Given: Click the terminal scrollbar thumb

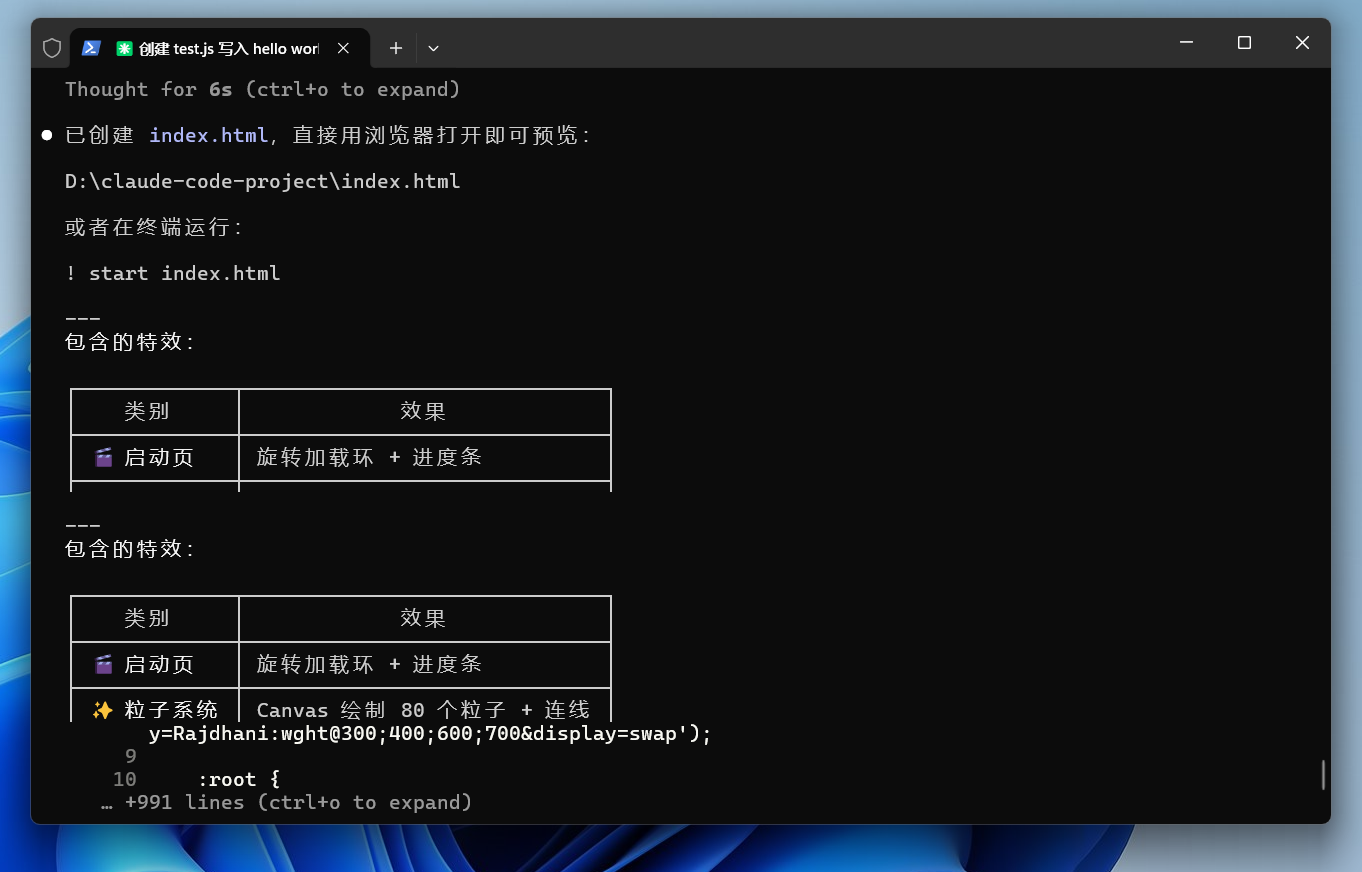Looking at the screenshot, I should pos(1323,775).
